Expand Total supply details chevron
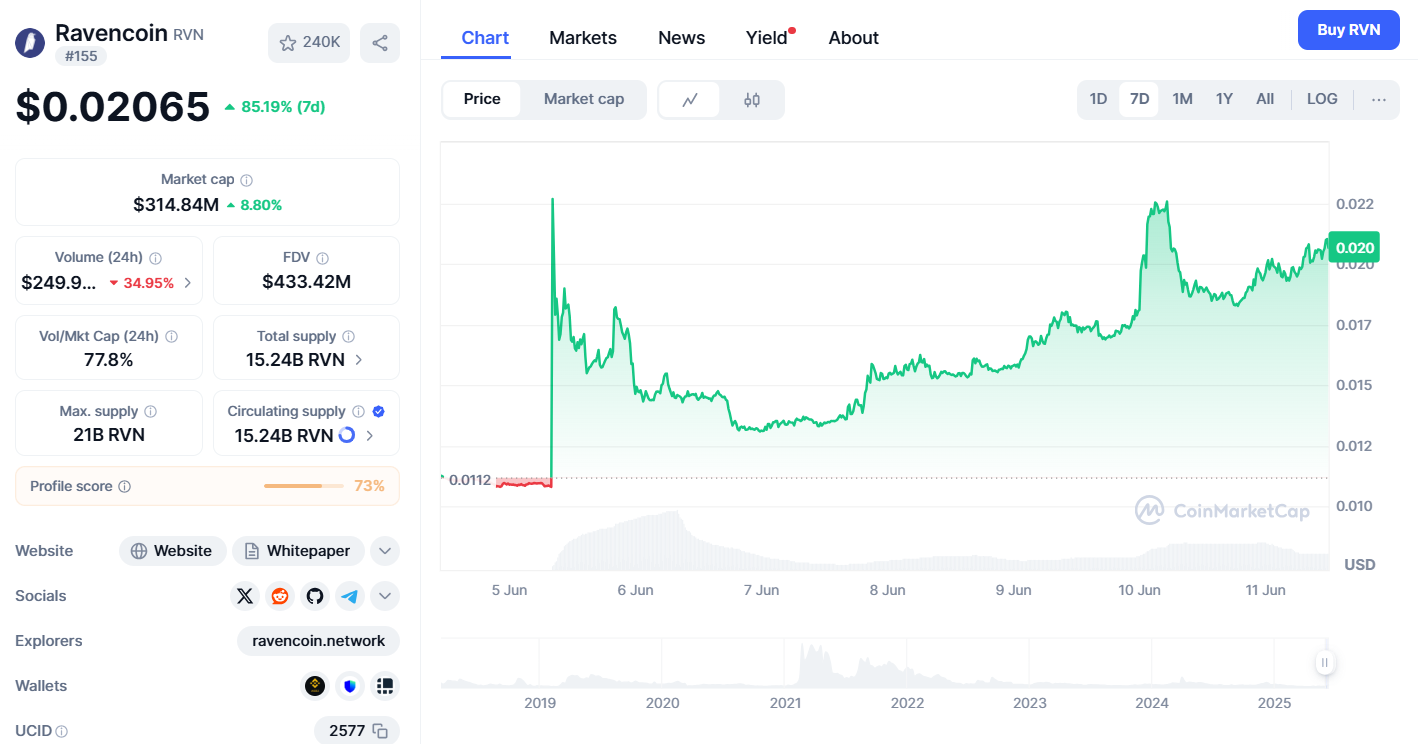This screenshot has width=1418, height=744. click(359, 359)
